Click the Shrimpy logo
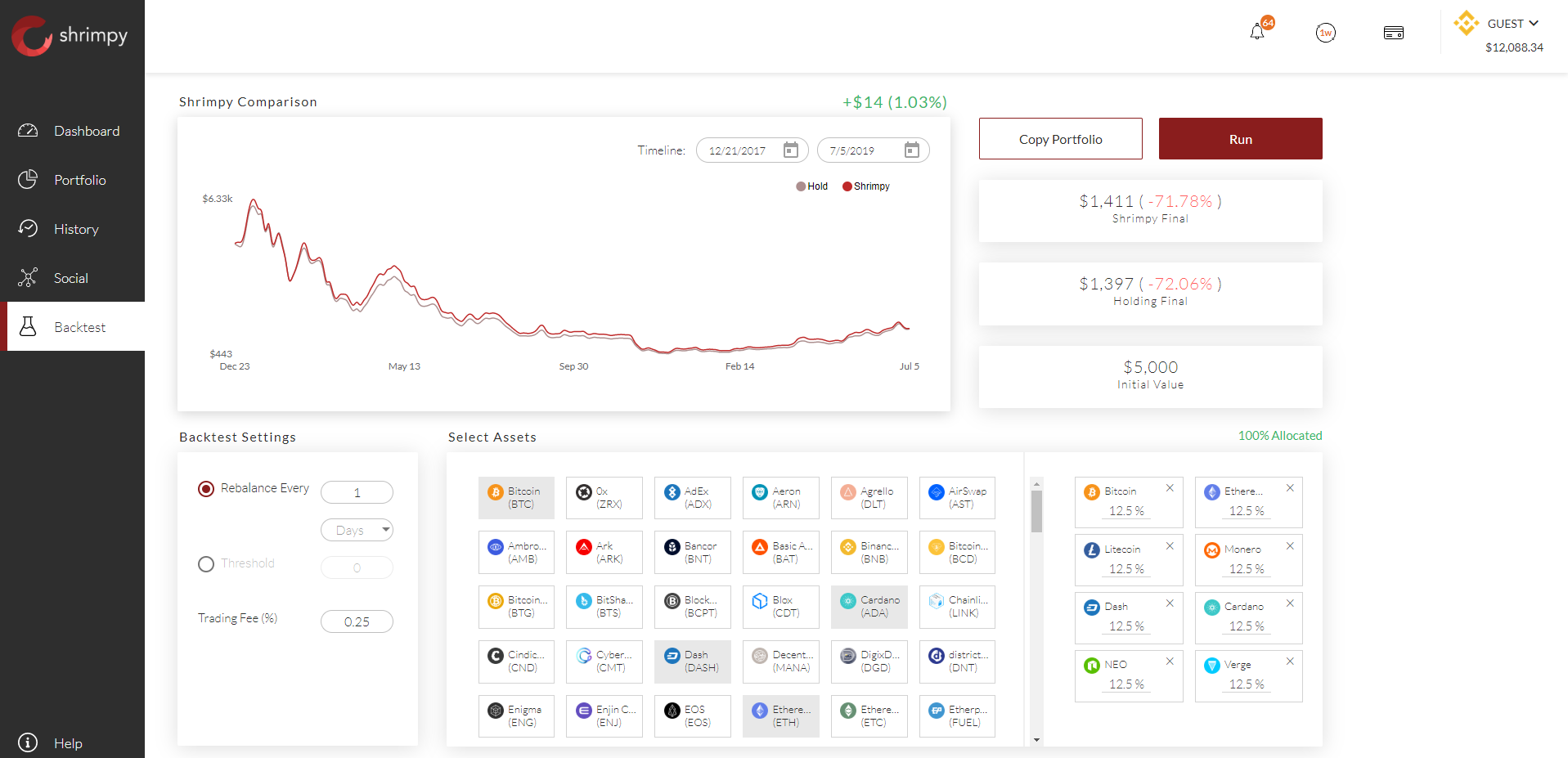This screenshot has width=1568, height=758. 70,35
